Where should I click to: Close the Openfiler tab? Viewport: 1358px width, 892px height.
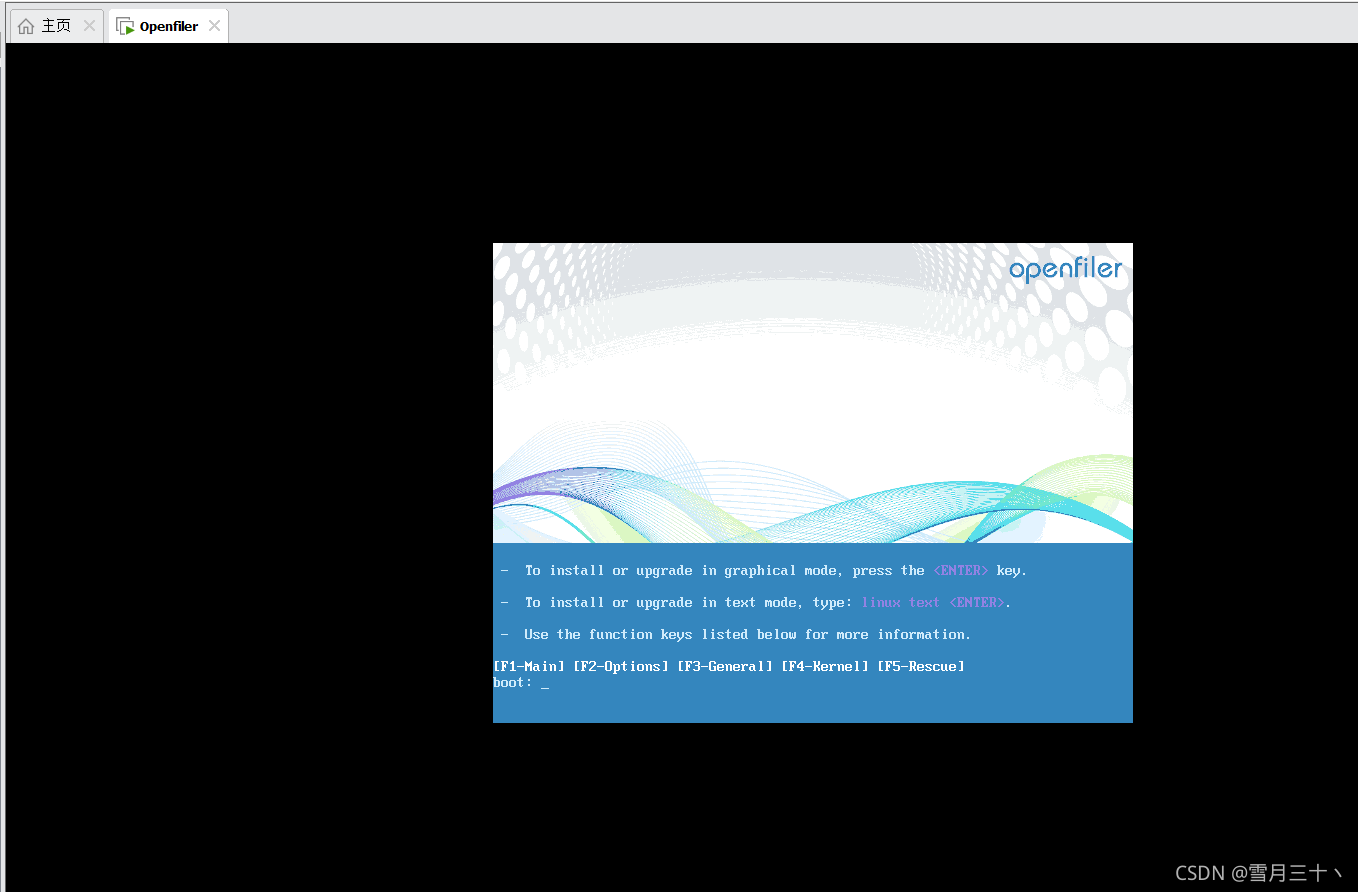pyautogui.click(x=214, y=26)
